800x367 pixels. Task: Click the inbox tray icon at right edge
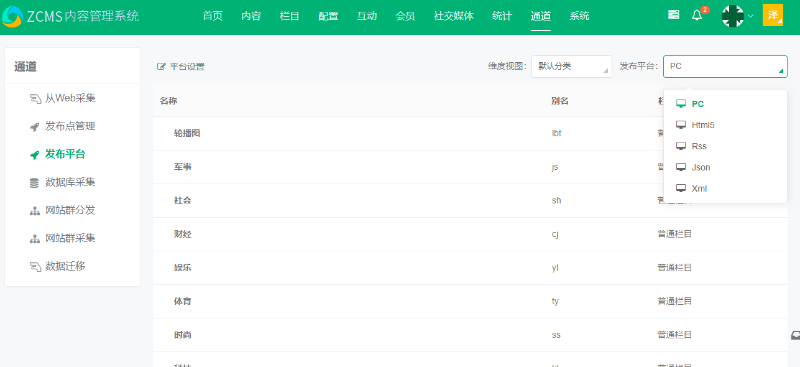pos(795,335)
